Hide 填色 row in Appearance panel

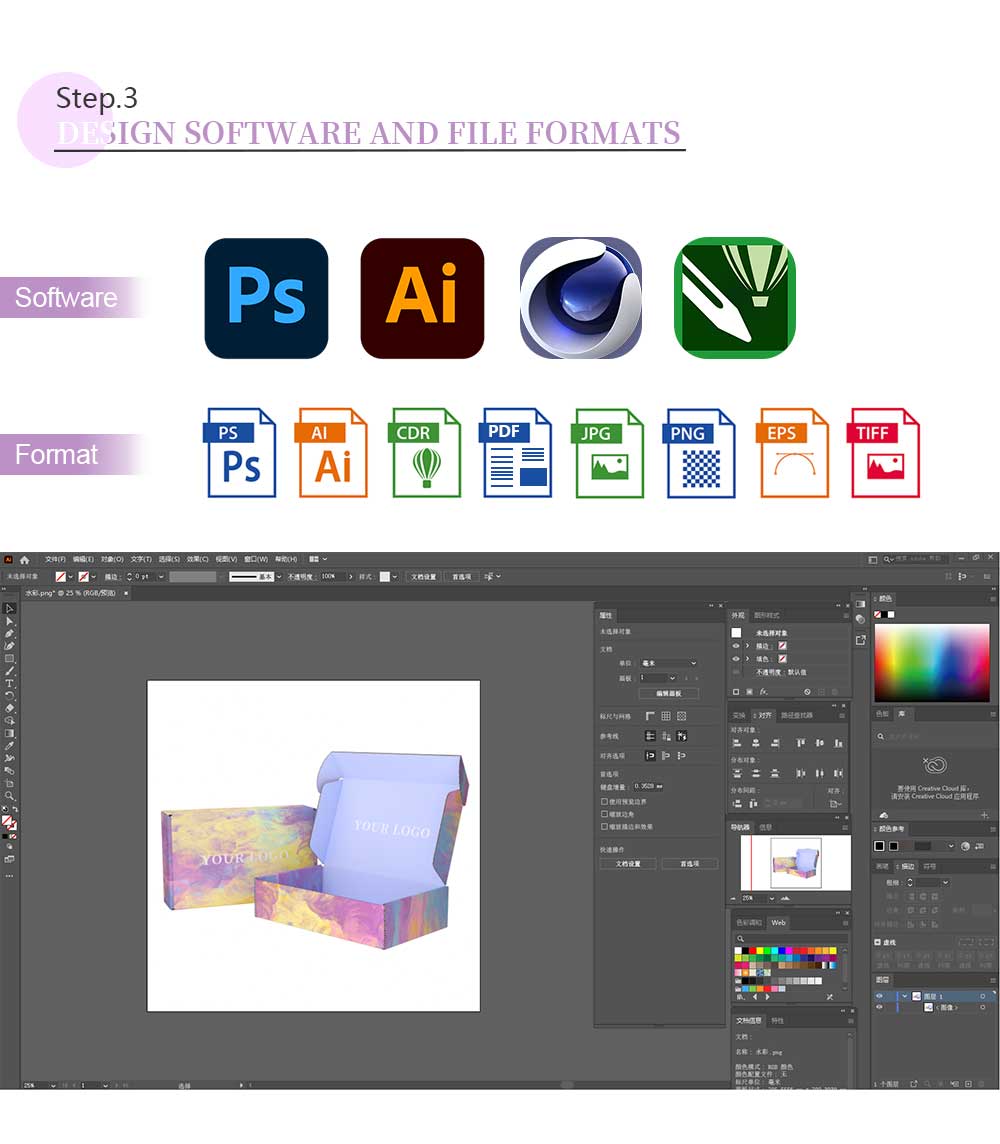coord(736,658)
